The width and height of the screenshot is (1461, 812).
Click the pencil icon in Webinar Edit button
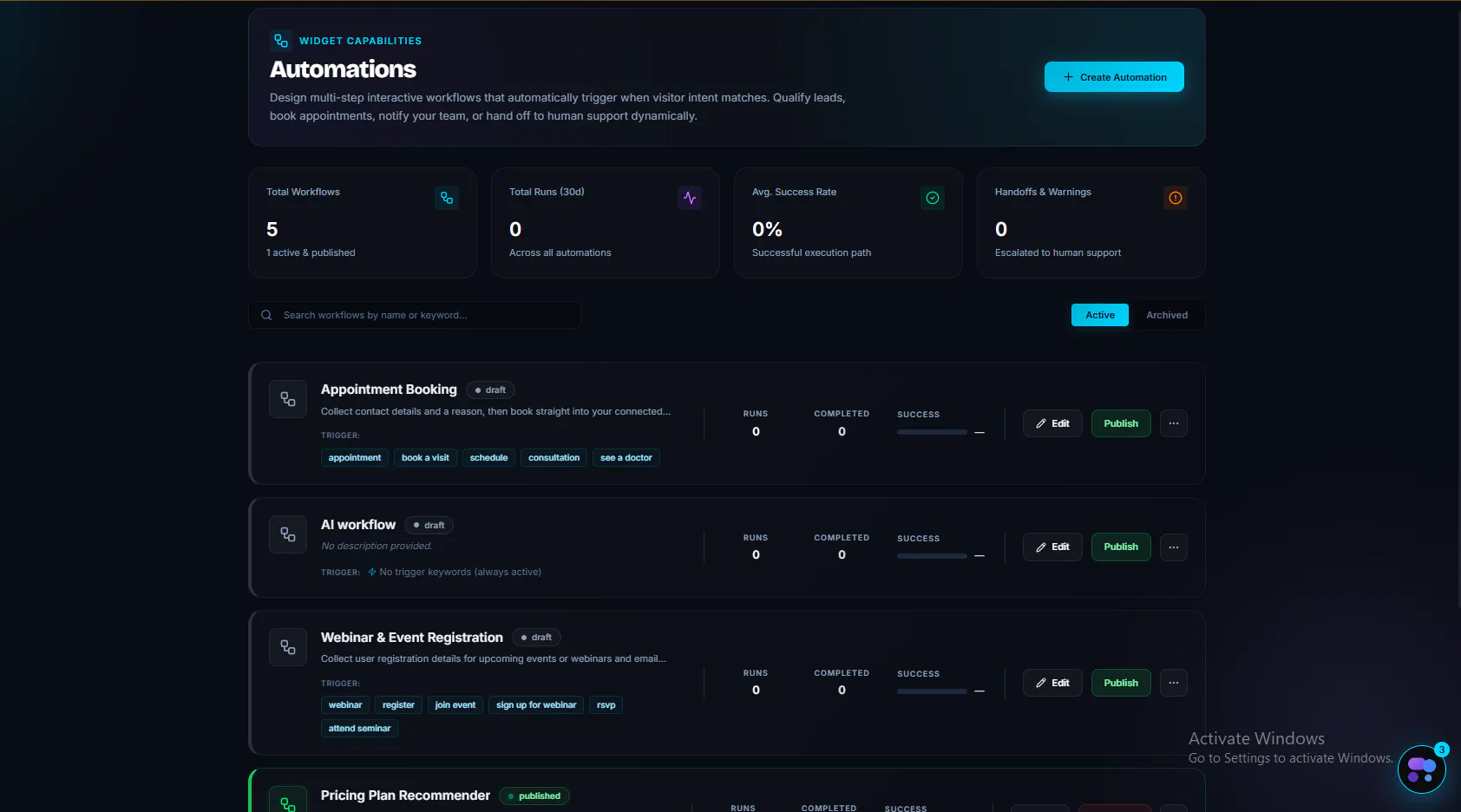(x=1041, y=683)
